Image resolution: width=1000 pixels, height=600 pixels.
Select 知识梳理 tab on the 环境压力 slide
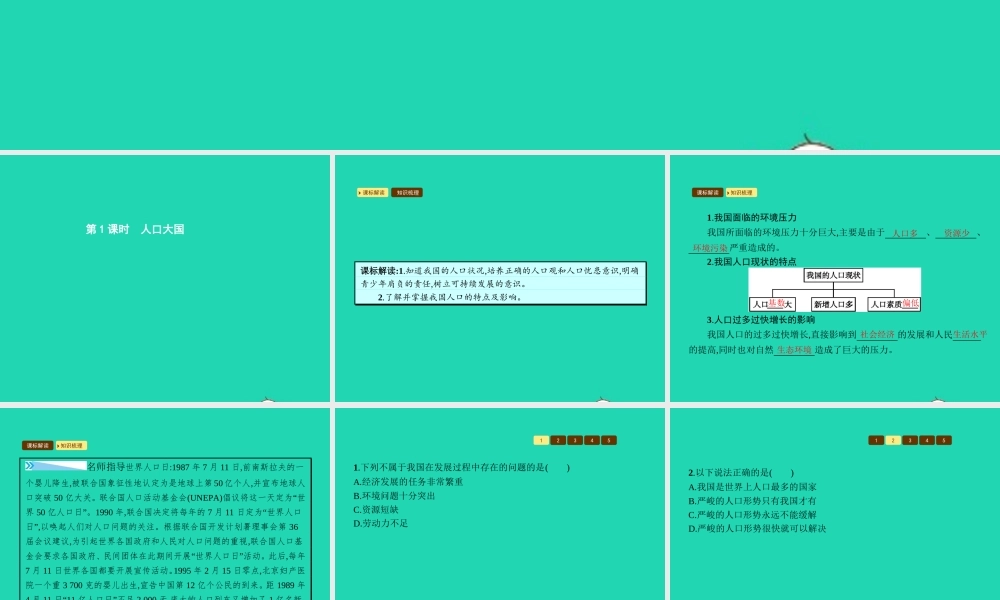click(x=741, y=193)
